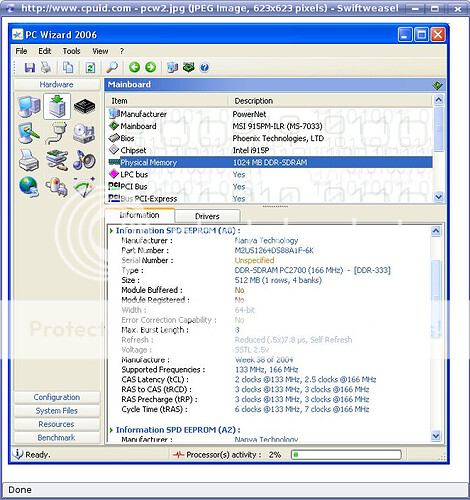Select the Multimedia speaker icon

click(84, 160)
